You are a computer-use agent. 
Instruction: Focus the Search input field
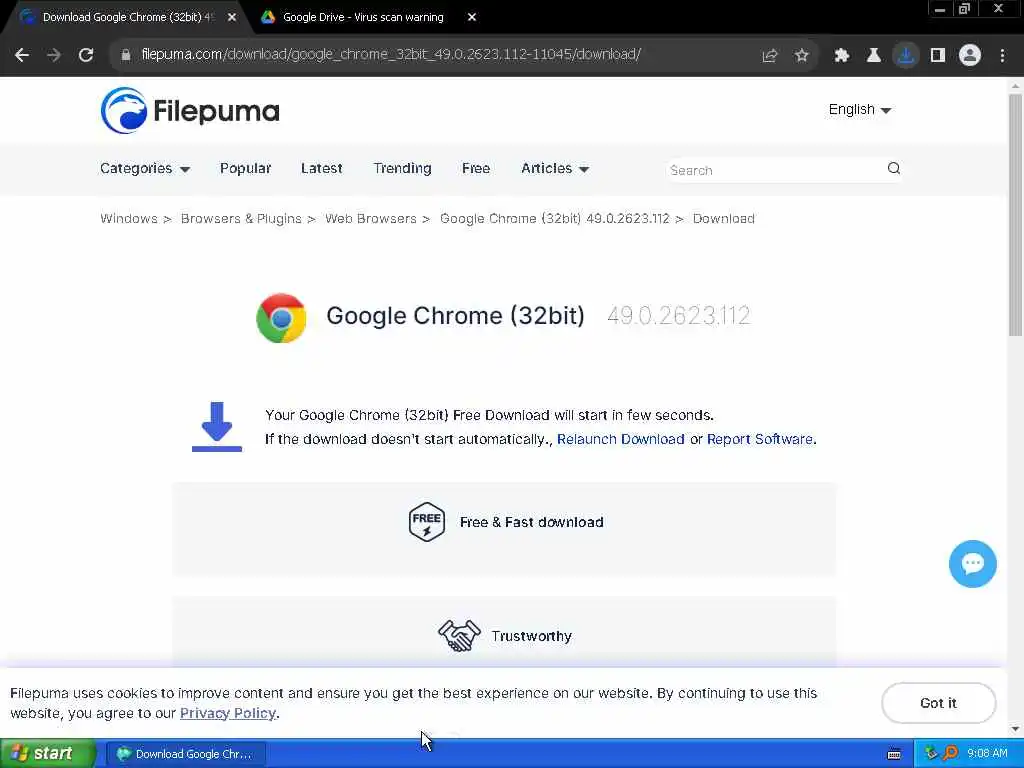click(x=774, y=170)
